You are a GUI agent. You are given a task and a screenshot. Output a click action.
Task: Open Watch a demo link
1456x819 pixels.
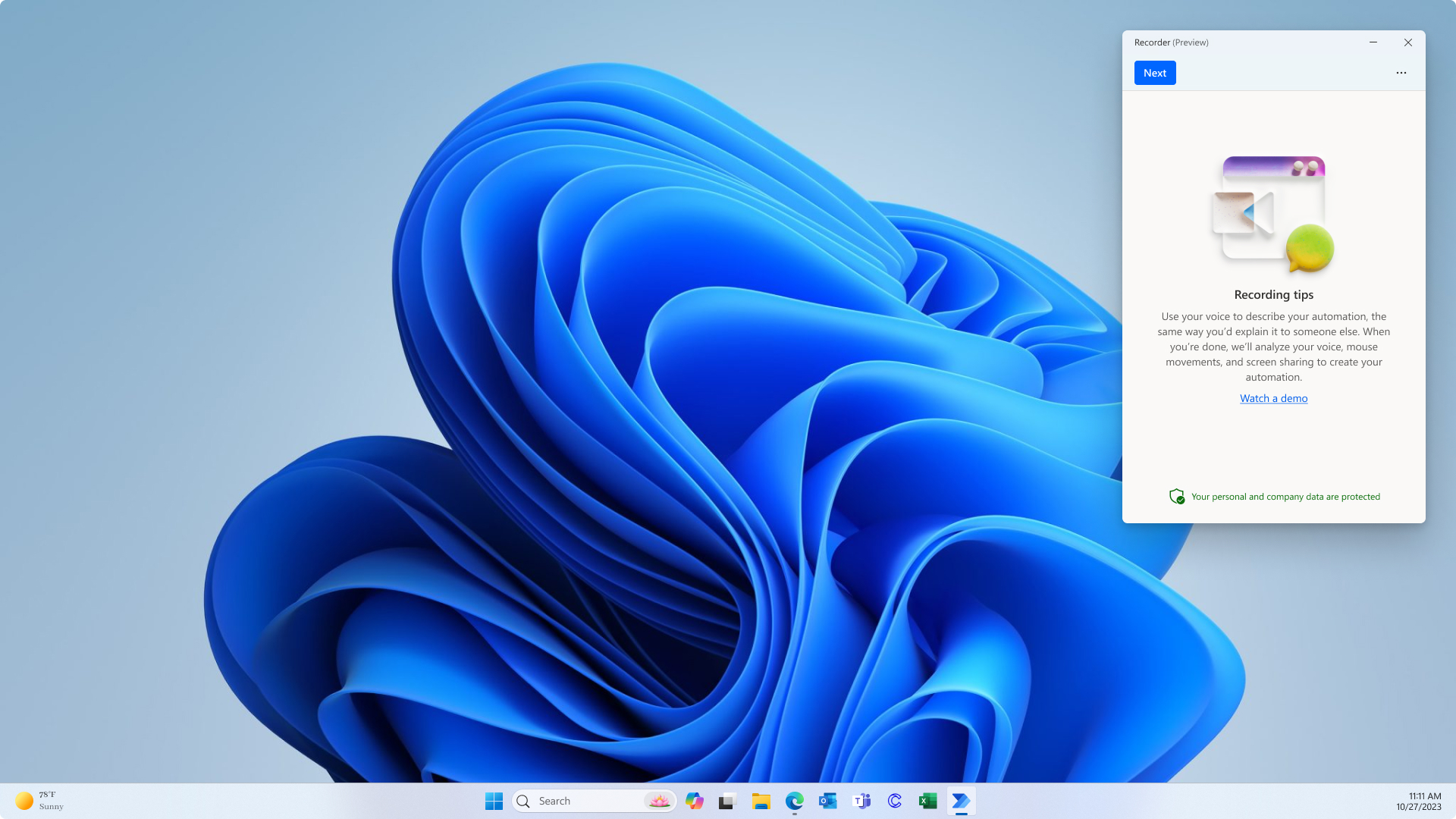click(x=1274, y=398)
